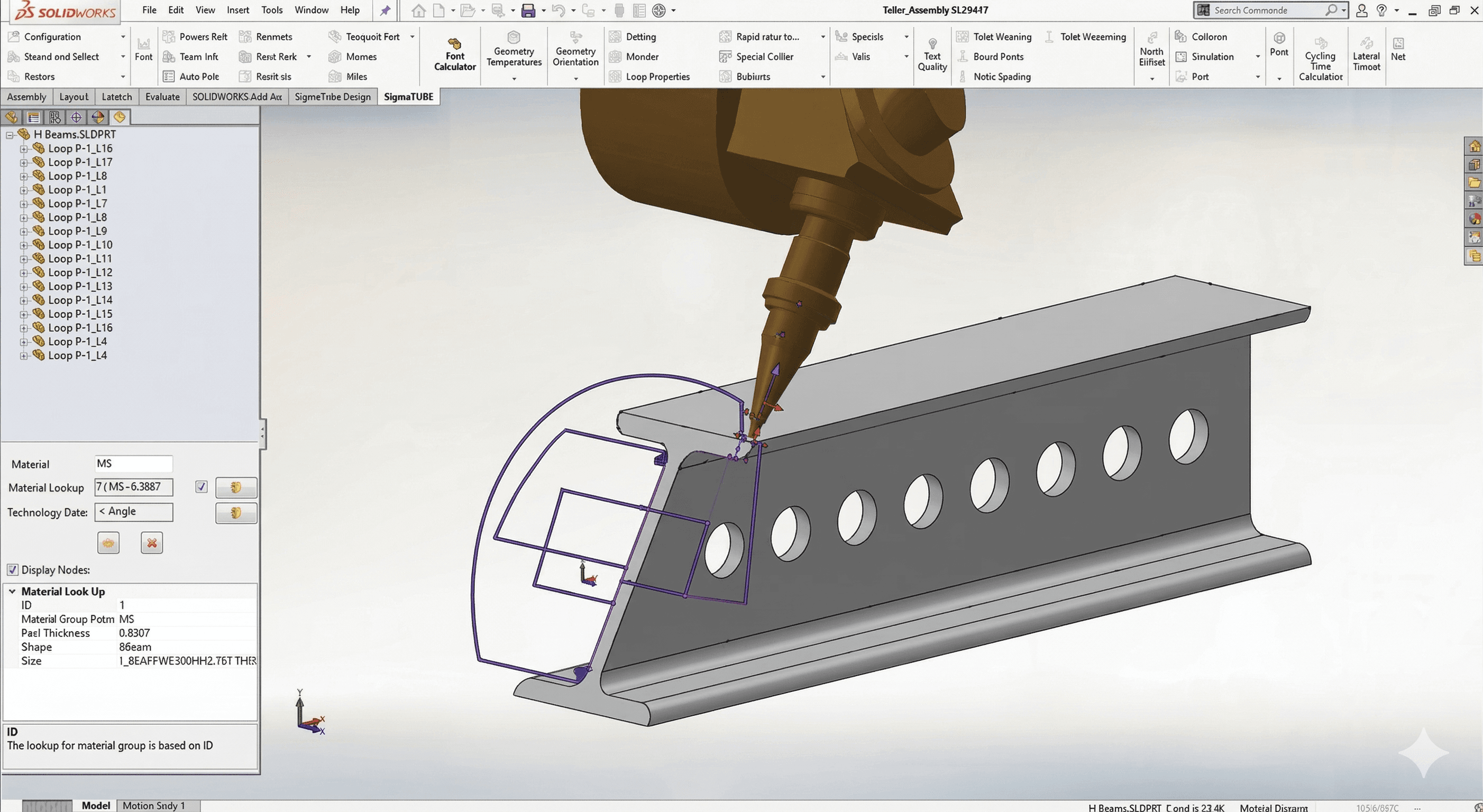Viewport: 1483px width, 812px height.
Task: Select the Model tab at the bottom
Action: [96, 806]
